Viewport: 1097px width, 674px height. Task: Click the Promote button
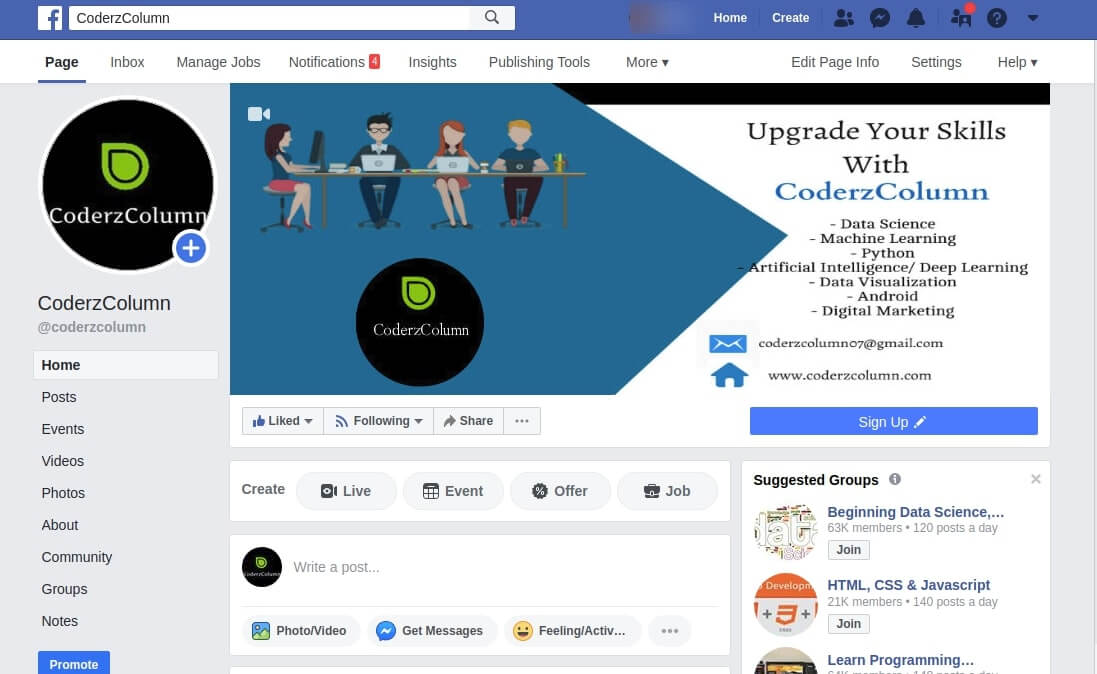[x=73, y=664]
